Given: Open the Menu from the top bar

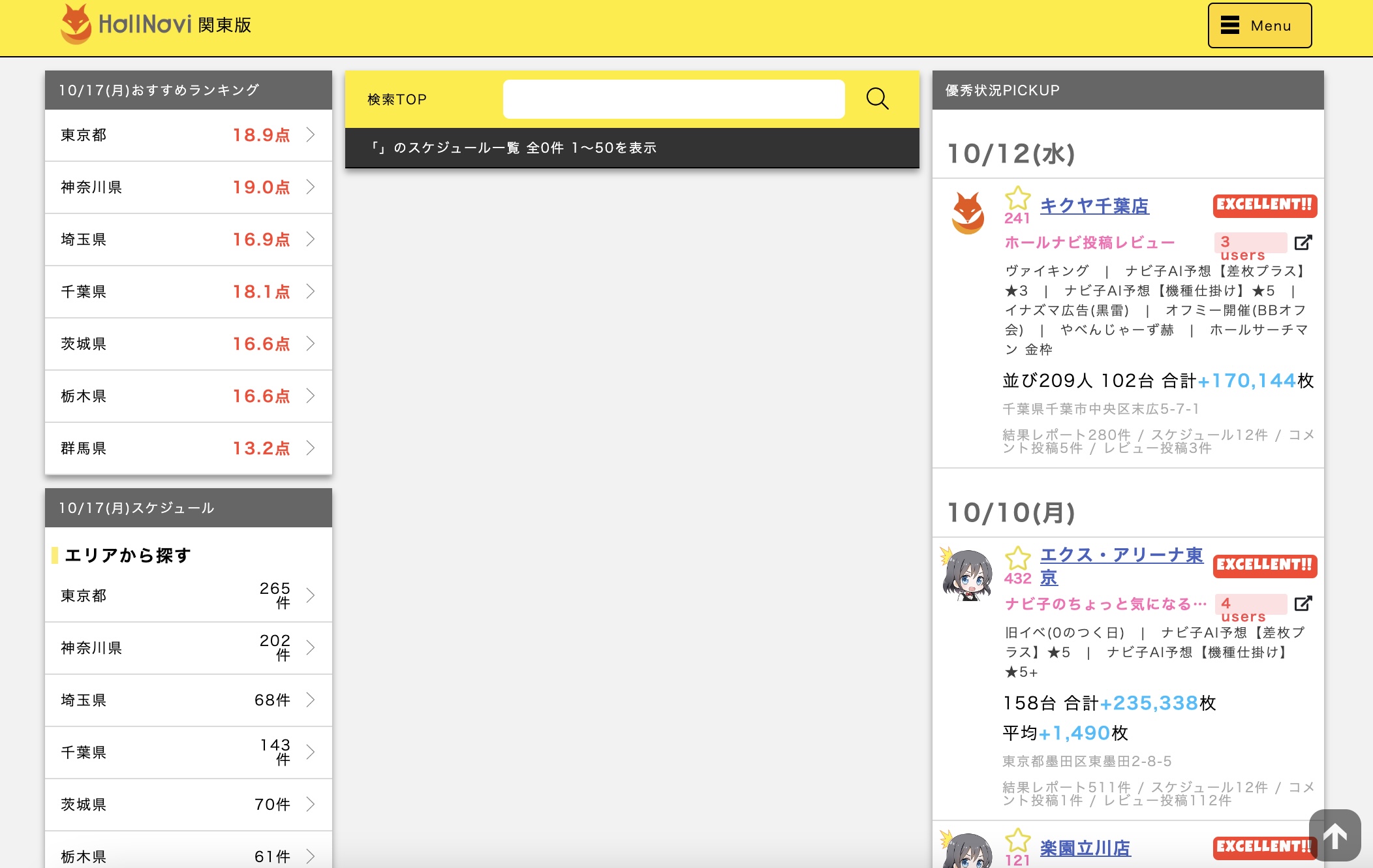Looking at the screenshot, I should coord(1259,25).
